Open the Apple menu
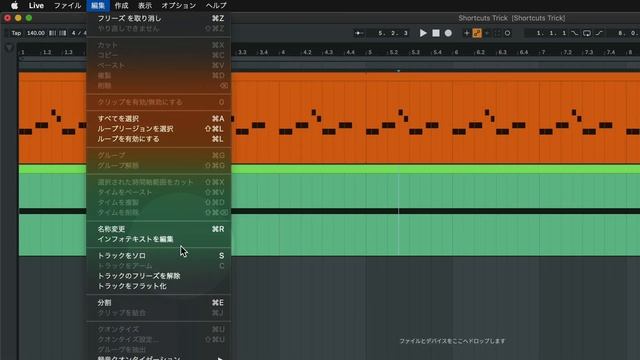Image resolution: width=640 pixels, height=360 pixels. (14, 5)
